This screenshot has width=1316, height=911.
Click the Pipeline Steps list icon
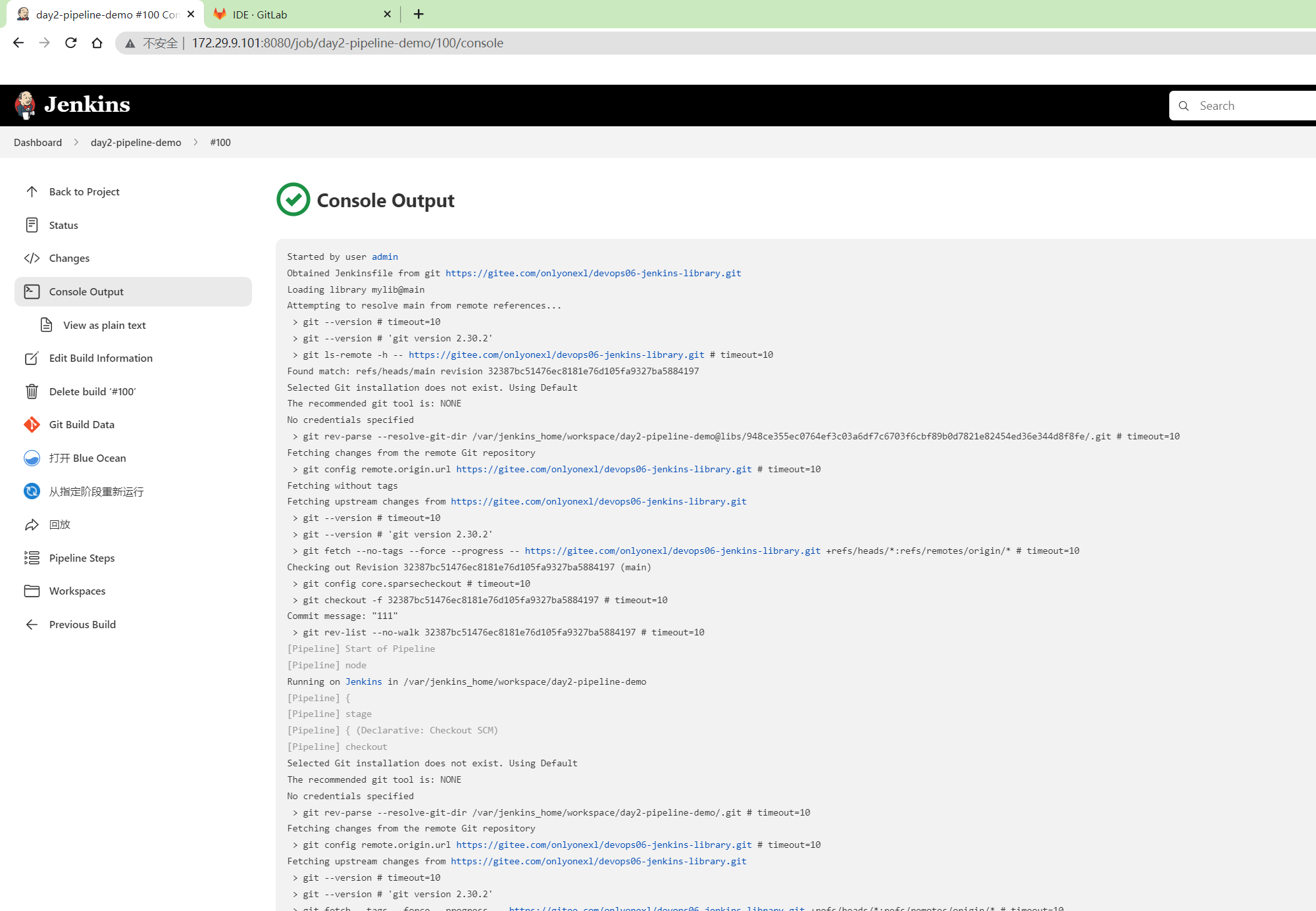(x=32, y=558)
